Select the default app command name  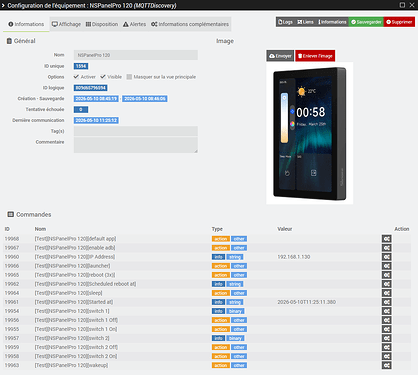coord(75,239)
